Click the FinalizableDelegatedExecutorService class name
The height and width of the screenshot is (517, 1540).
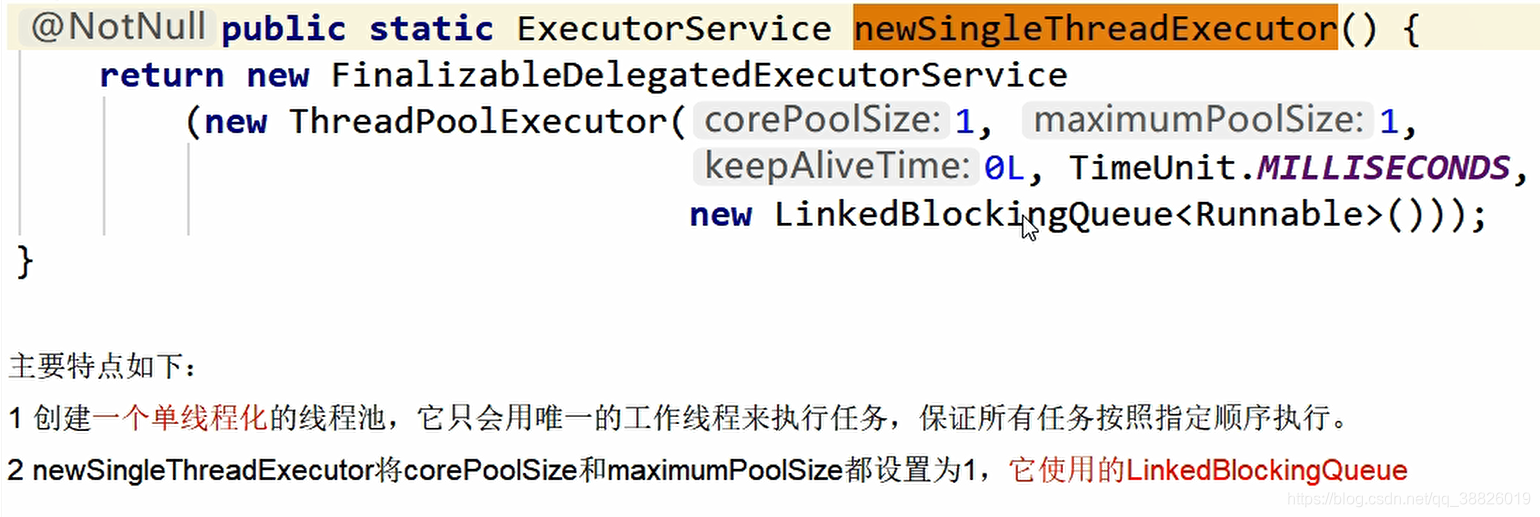[x=699, y=75]
